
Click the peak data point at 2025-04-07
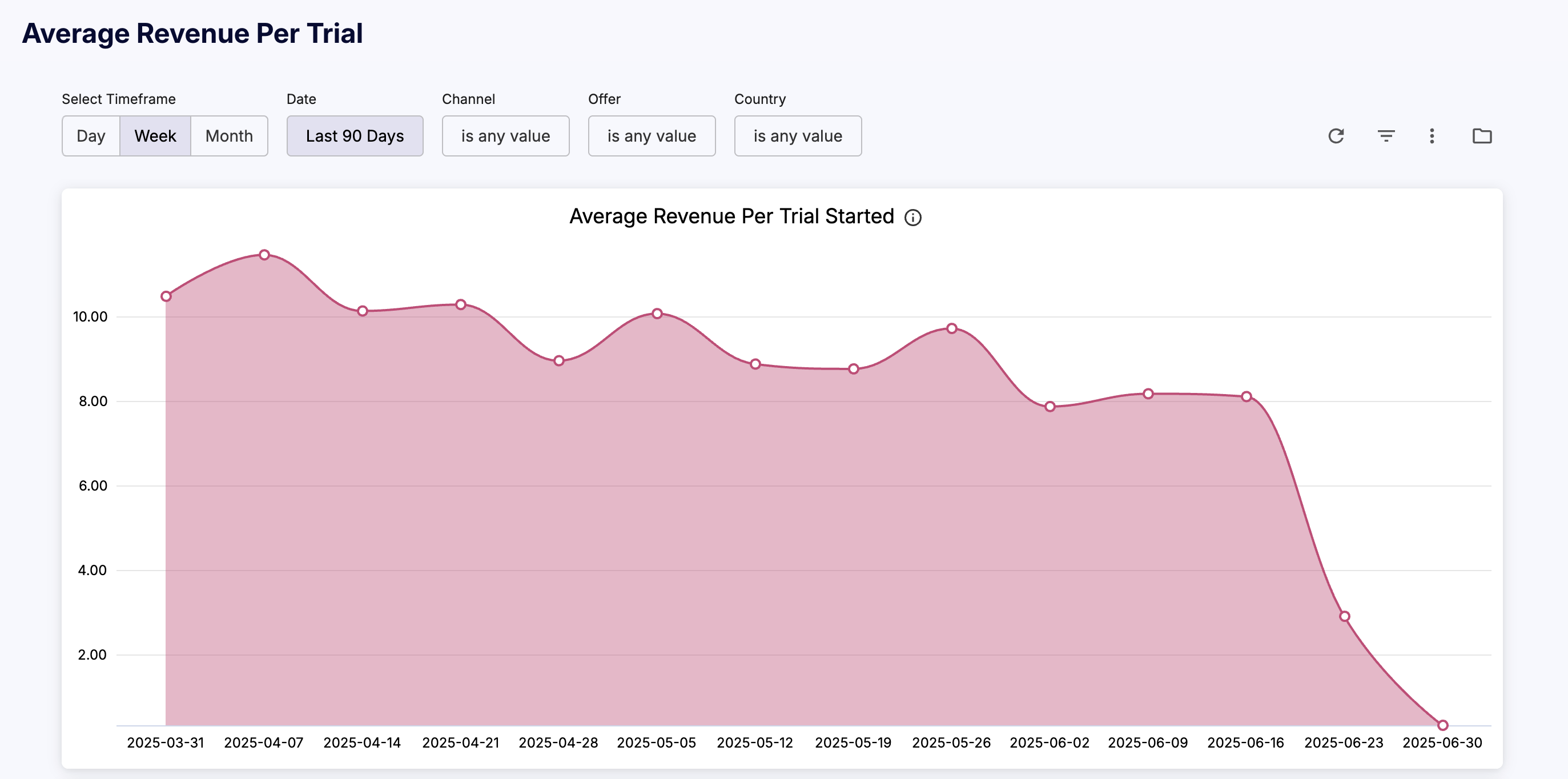click(264, 255)
